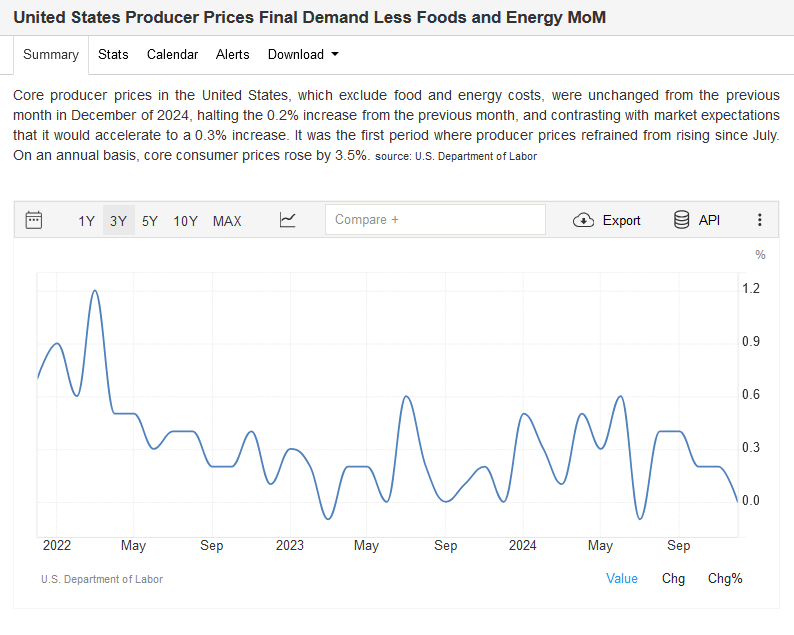Select the 10Y time range
Image resolution: width=794 pixels, height=635 pixels.
click(x=185, y=221)
